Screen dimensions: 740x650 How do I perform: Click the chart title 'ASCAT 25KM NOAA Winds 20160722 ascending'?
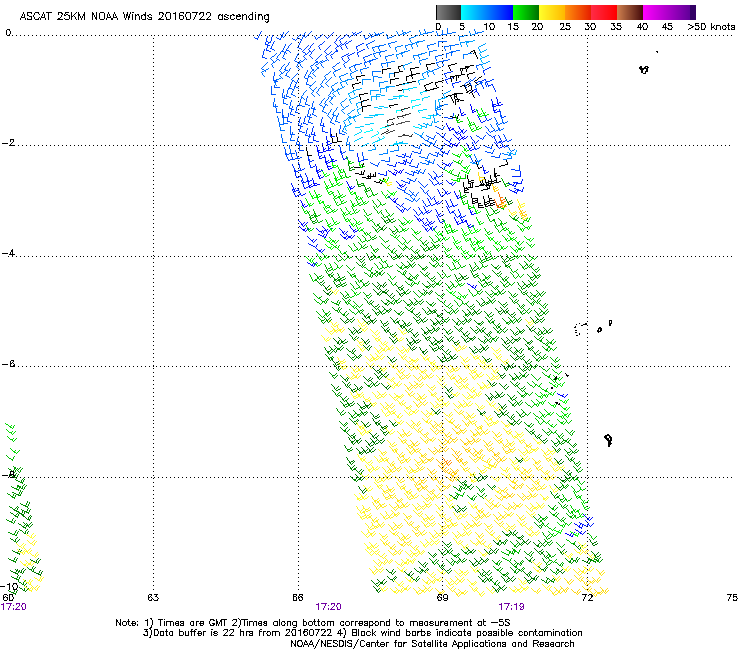point(144,17)
